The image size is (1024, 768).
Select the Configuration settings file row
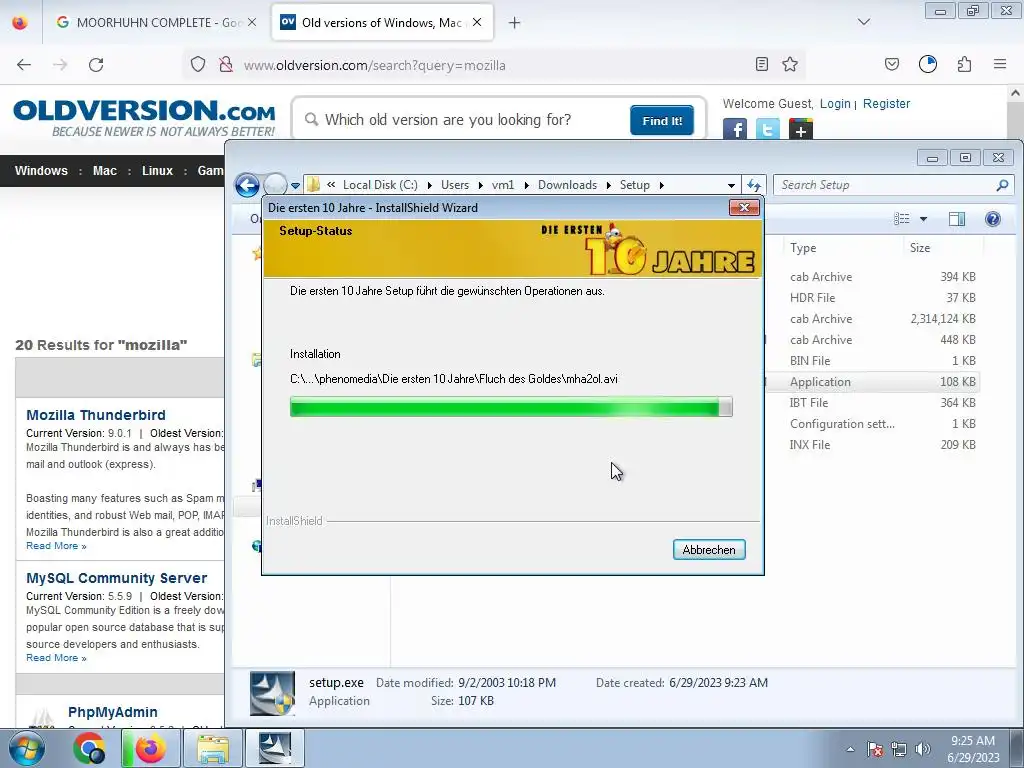[x=872, y=424]
